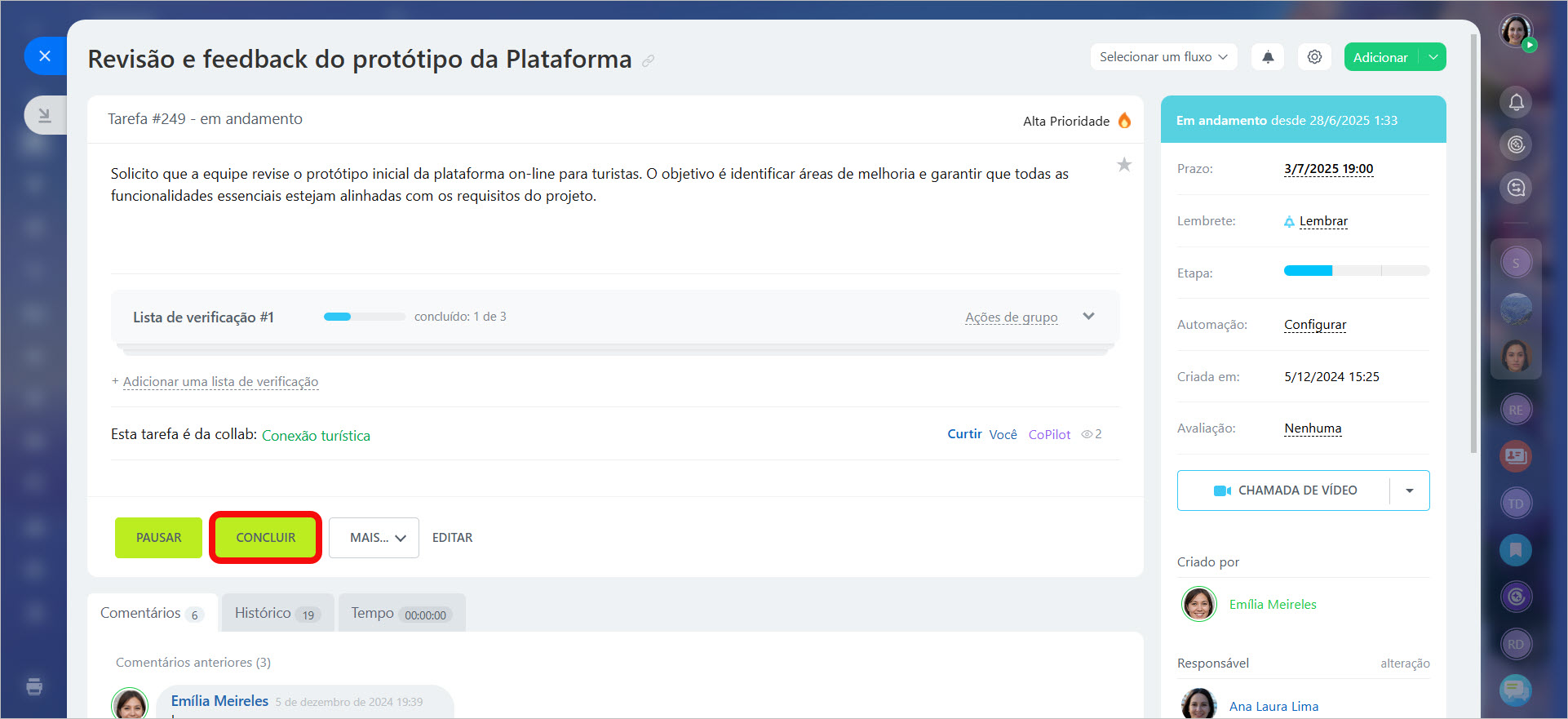Viewport: 1568px width, 719px height.
Task: Open sidebar landscape photo chat avatar
Action: tap(1516, 309)
